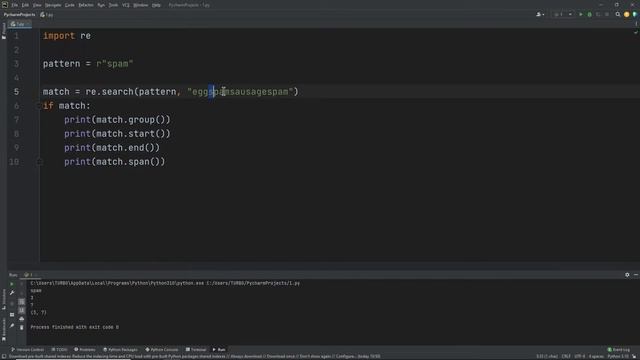
Task: Place cursor in the r"spam" pattern string
Action: point(115,64)
